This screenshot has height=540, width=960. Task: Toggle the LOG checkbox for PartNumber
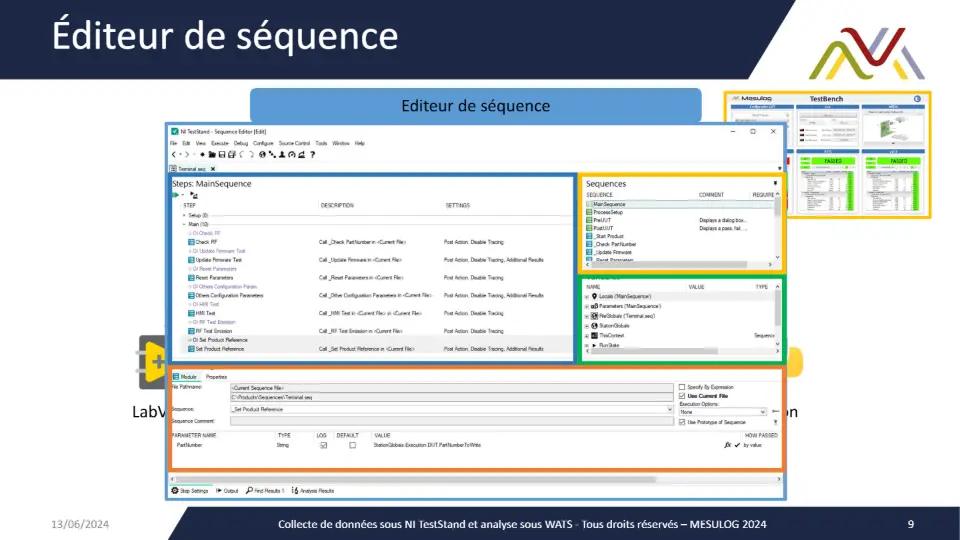[x=323, y=446]
